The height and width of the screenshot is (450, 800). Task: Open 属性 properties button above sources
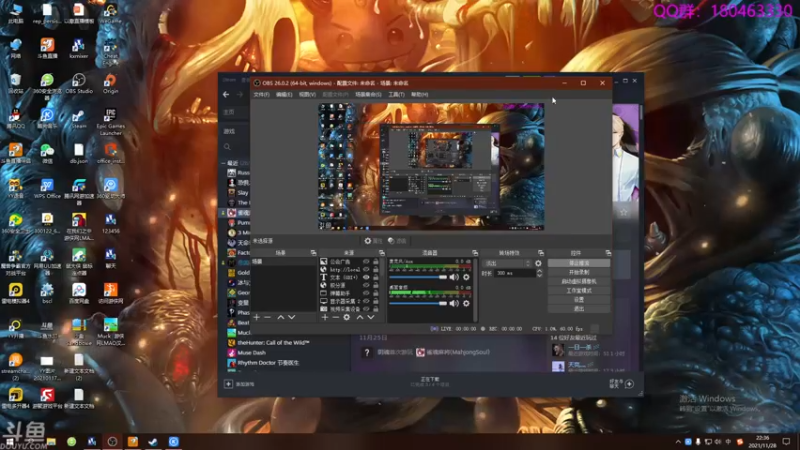click(373, 241)
